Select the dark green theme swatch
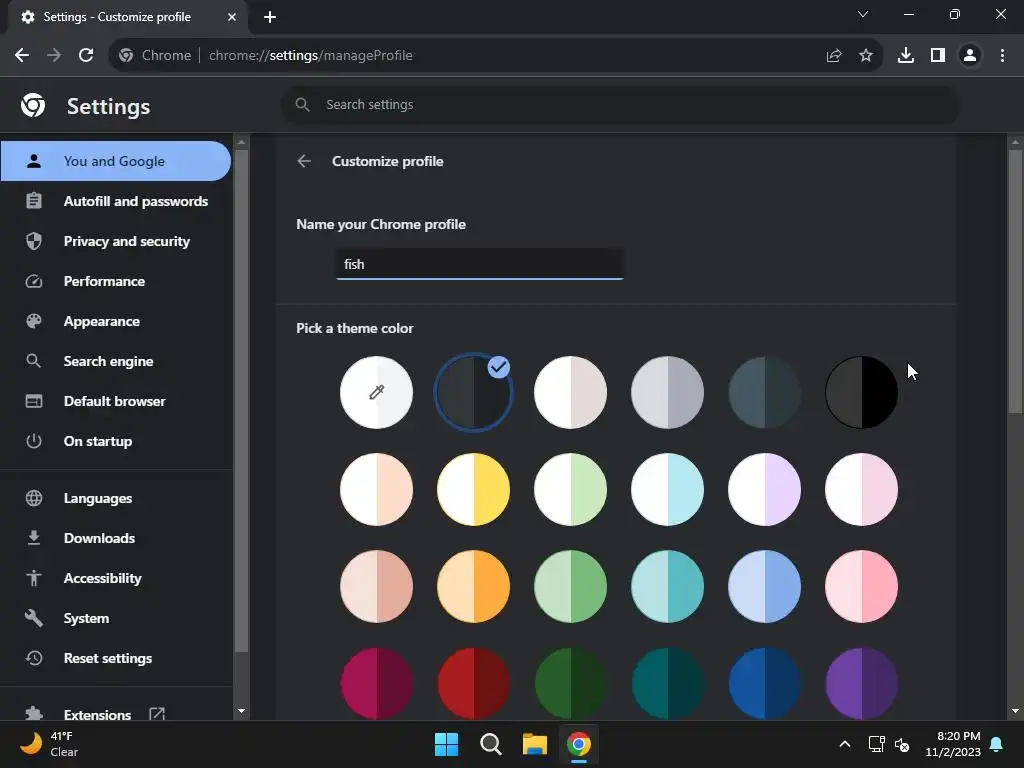Image resolution: width=1024 pixels, height=768 pixels. (x=570, y=684)
